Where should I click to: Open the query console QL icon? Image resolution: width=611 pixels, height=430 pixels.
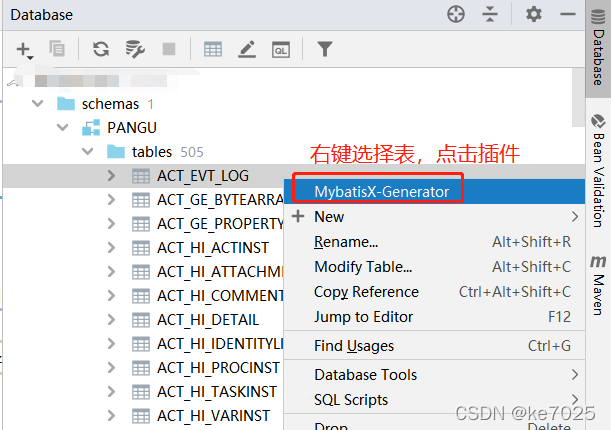[x=281, y=49]
